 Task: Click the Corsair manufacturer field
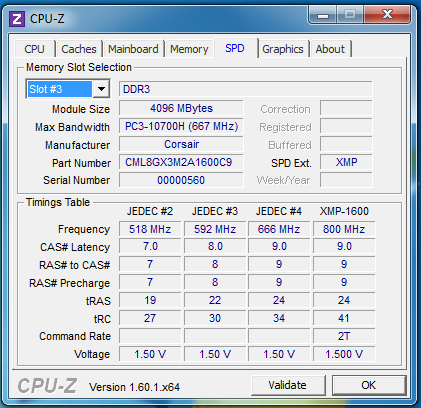[181, 144]
